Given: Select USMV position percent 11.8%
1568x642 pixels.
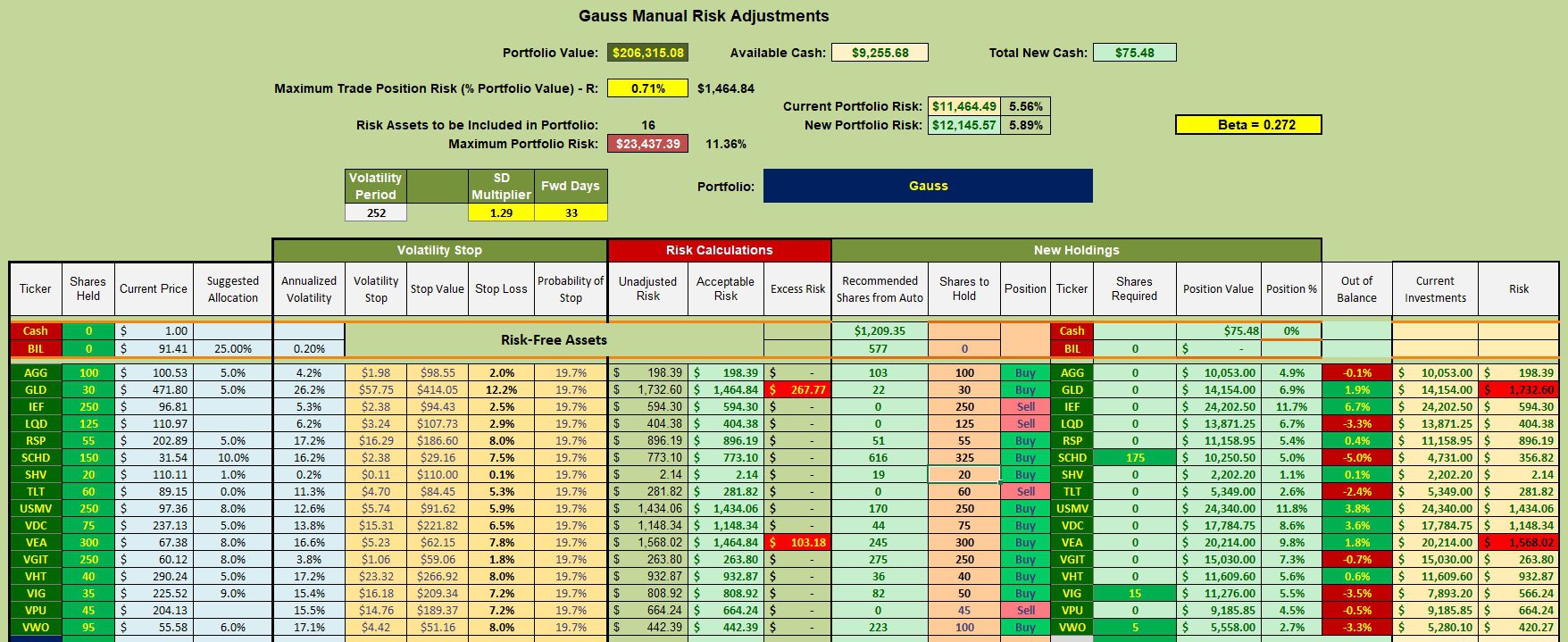Looking at the screenshot, I should pos(1291,508).
